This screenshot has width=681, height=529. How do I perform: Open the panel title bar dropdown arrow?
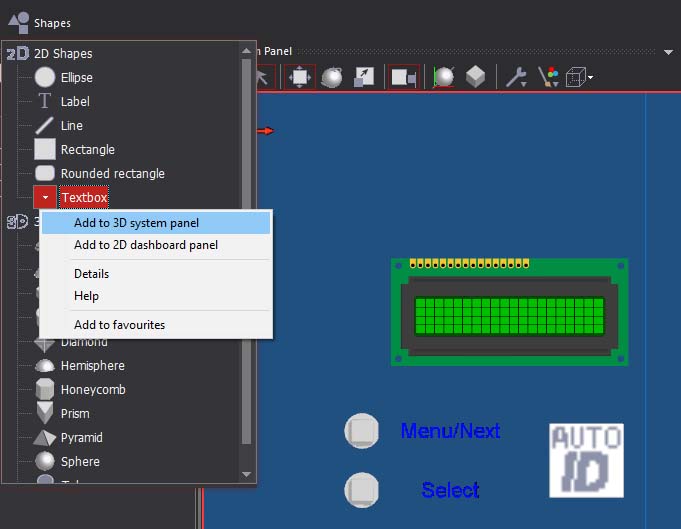(x=668, y=52)
